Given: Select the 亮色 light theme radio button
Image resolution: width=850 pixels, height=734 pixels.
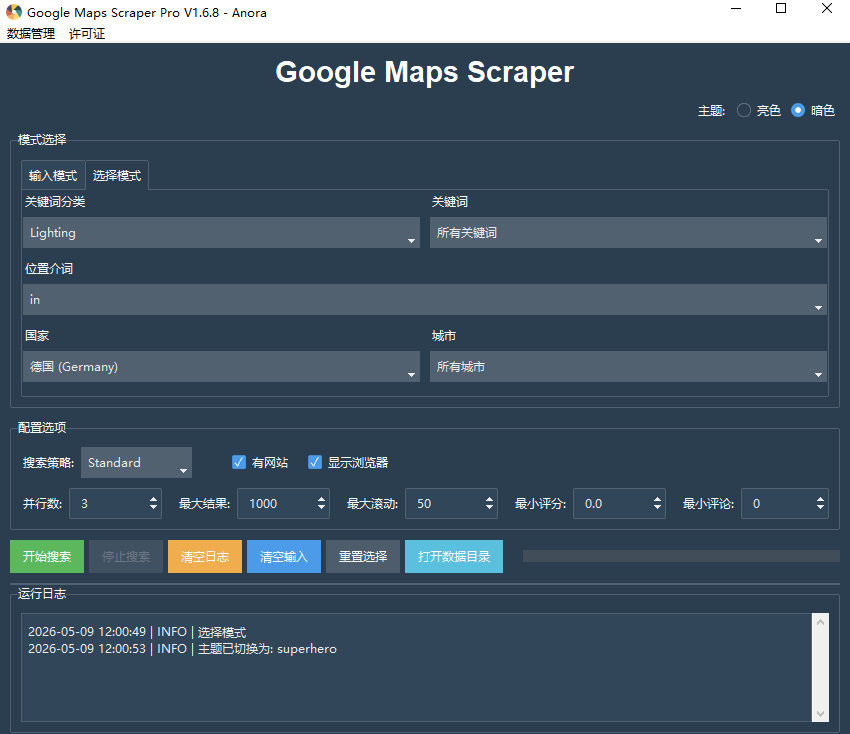Looking at the screenshot, I should pyautogui.click(x=744, y=111).
